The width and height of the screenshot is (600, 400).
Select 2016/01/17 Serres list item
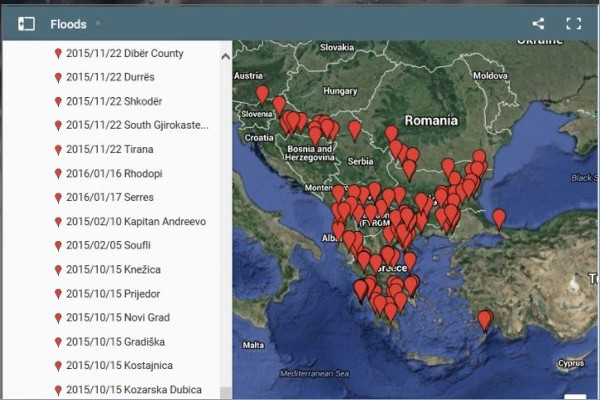(110, 197)
